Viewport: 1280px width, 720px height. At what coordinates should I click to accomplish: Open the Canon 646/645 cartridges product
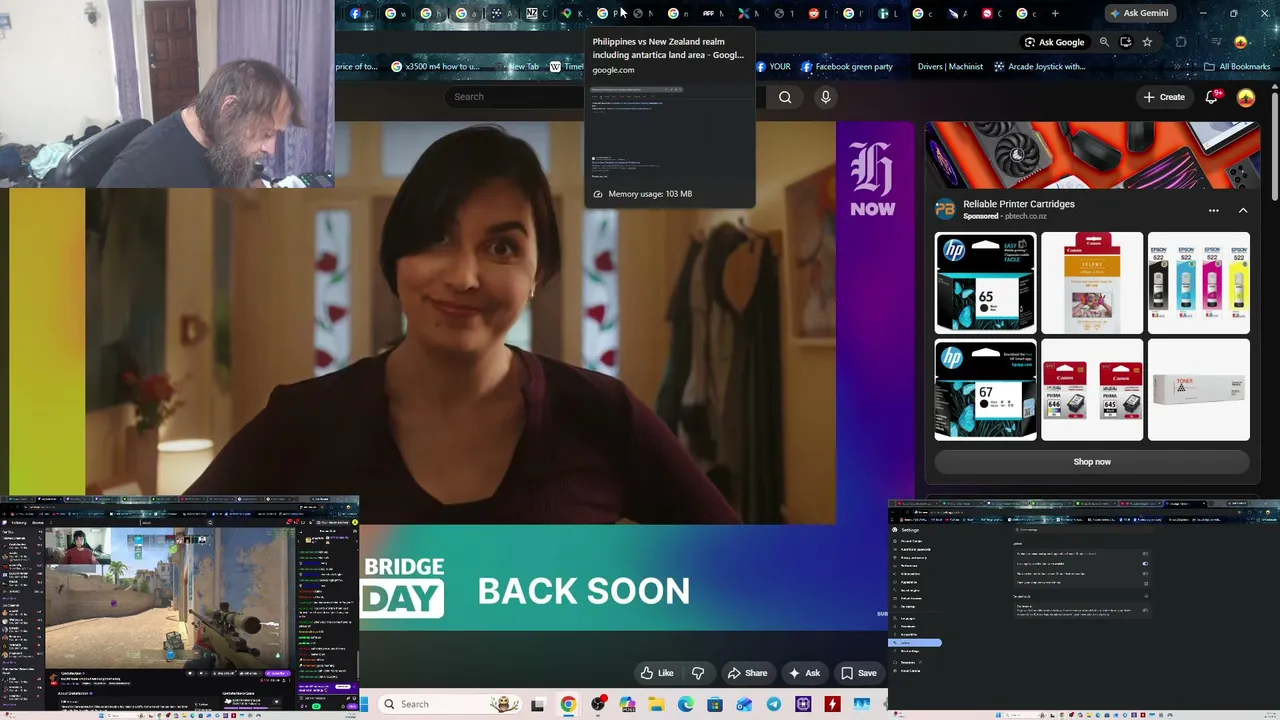1092,390
